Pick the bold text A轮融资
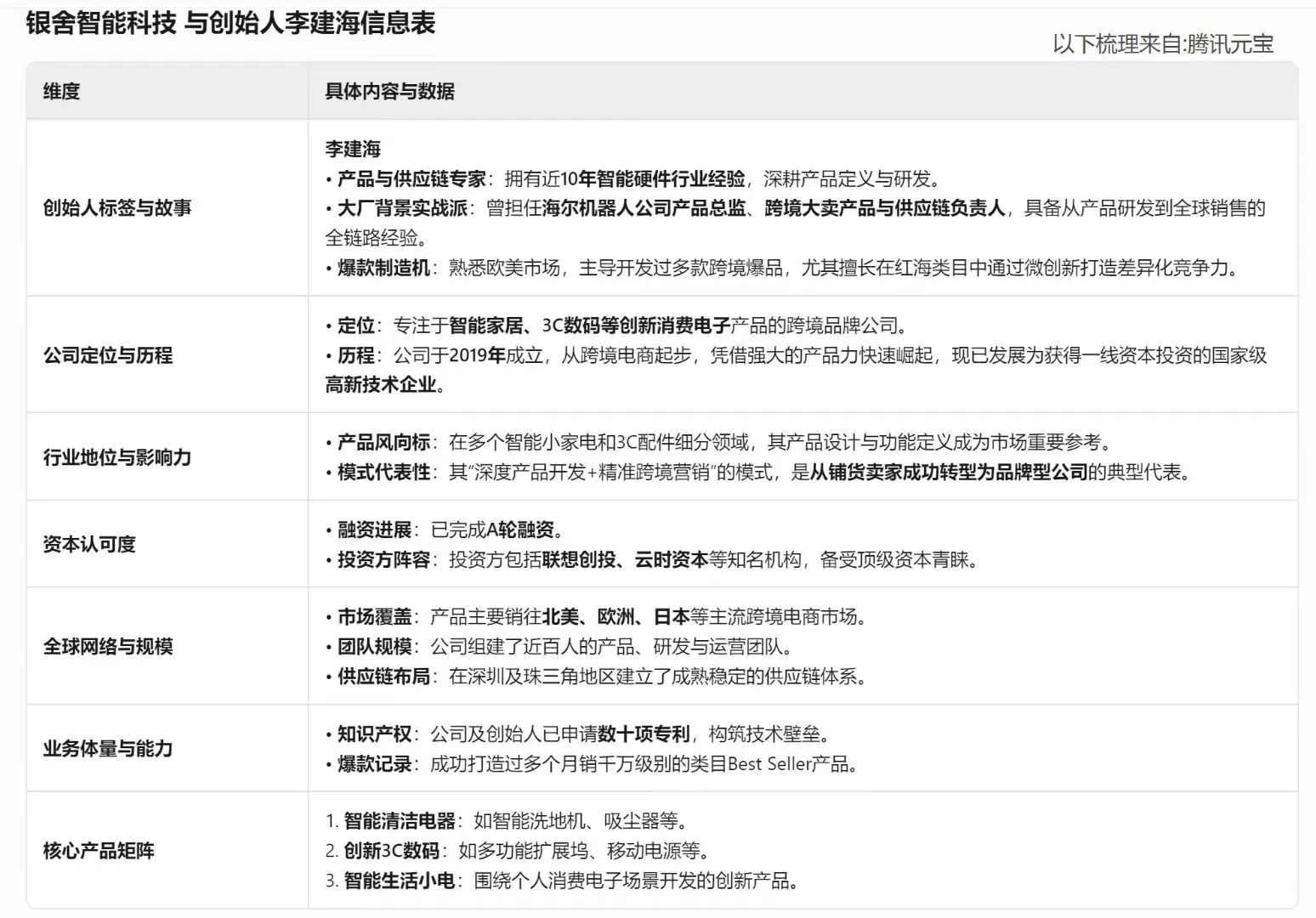 (520, 530)
